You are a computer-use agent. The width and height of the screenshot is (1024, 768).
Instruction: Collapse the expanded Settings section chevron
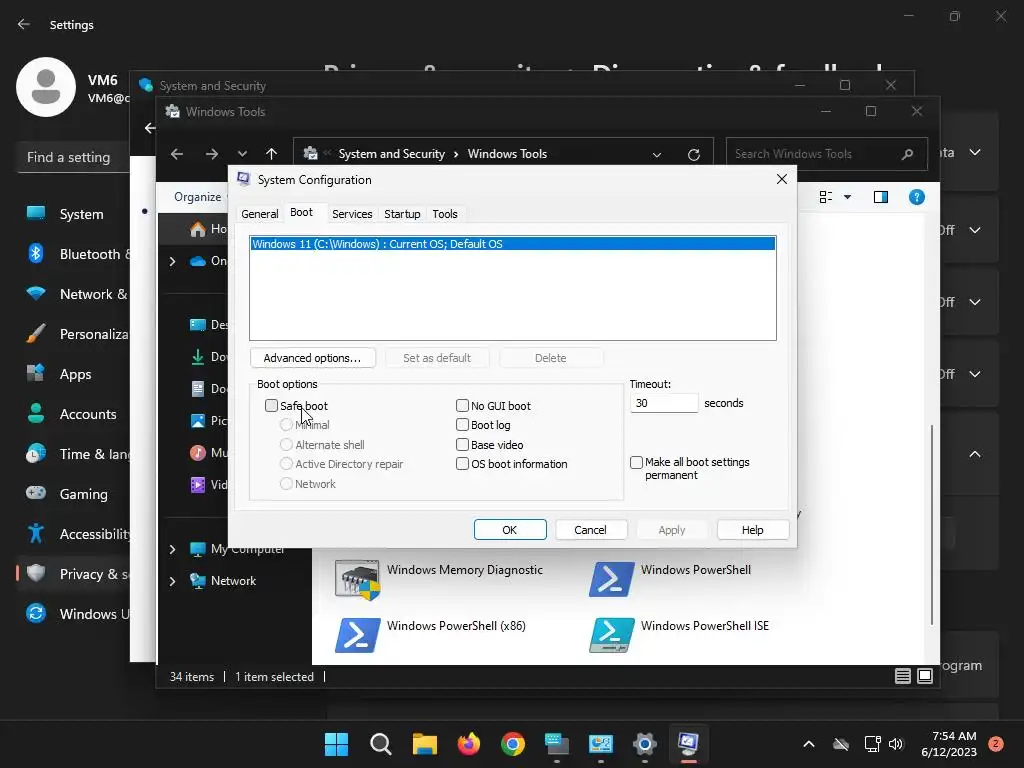974,454
